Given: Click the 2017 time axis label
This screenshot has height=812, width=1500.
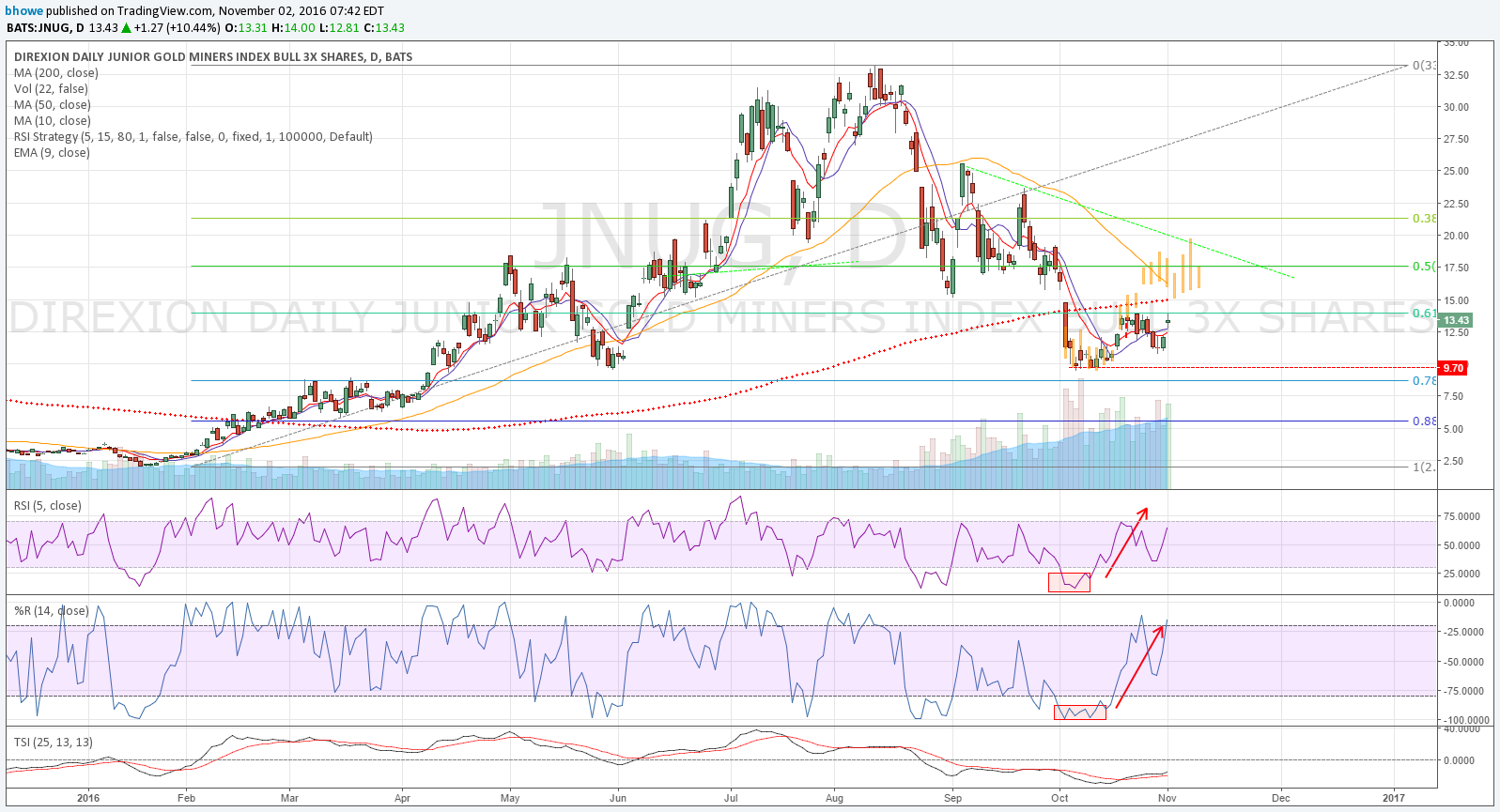Looking at the screenshot, I should pos(1394,798).
